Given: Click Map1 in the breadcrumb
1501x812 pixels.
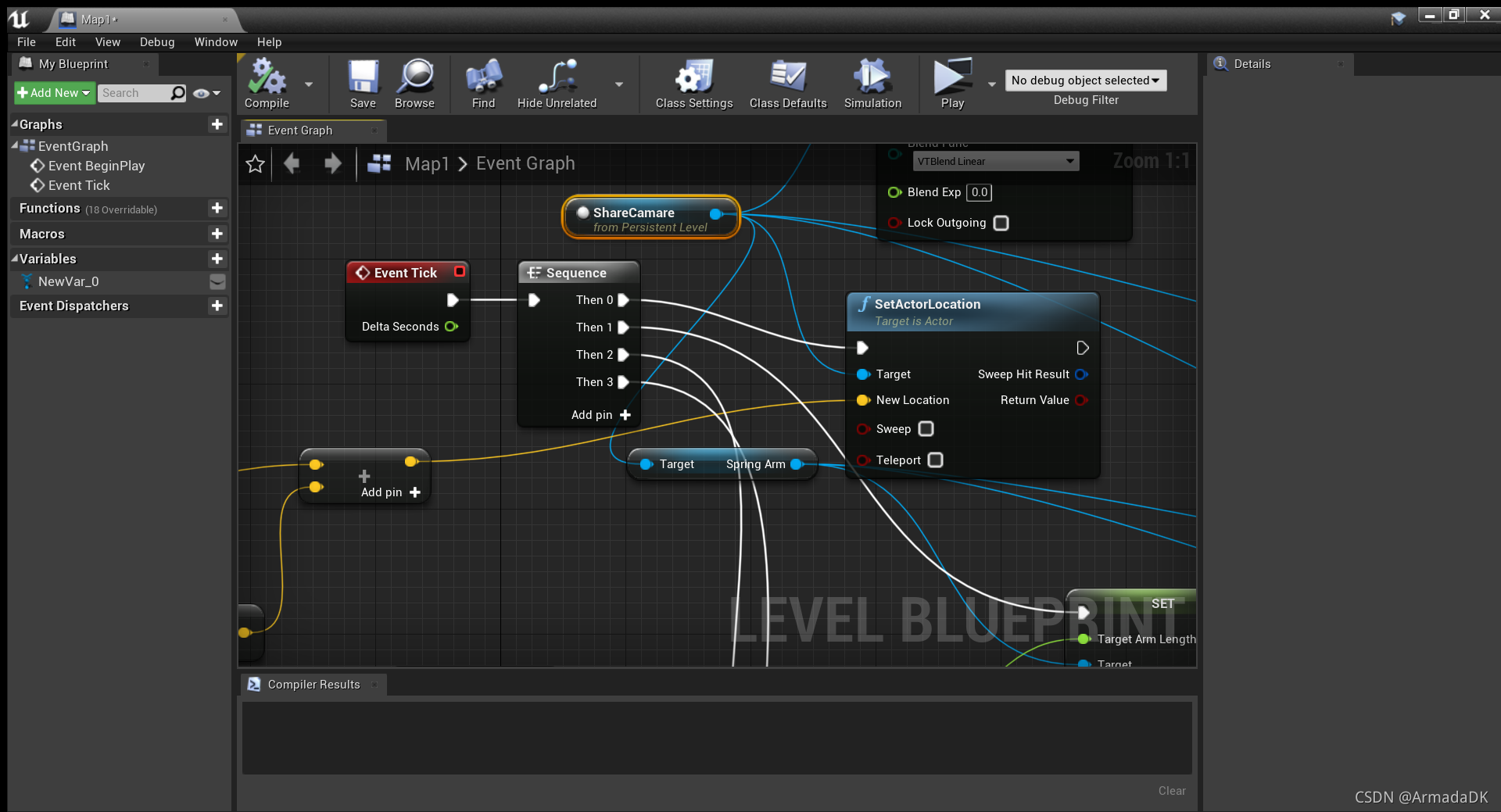Looking at the screenshot, I should coord(427,163).
